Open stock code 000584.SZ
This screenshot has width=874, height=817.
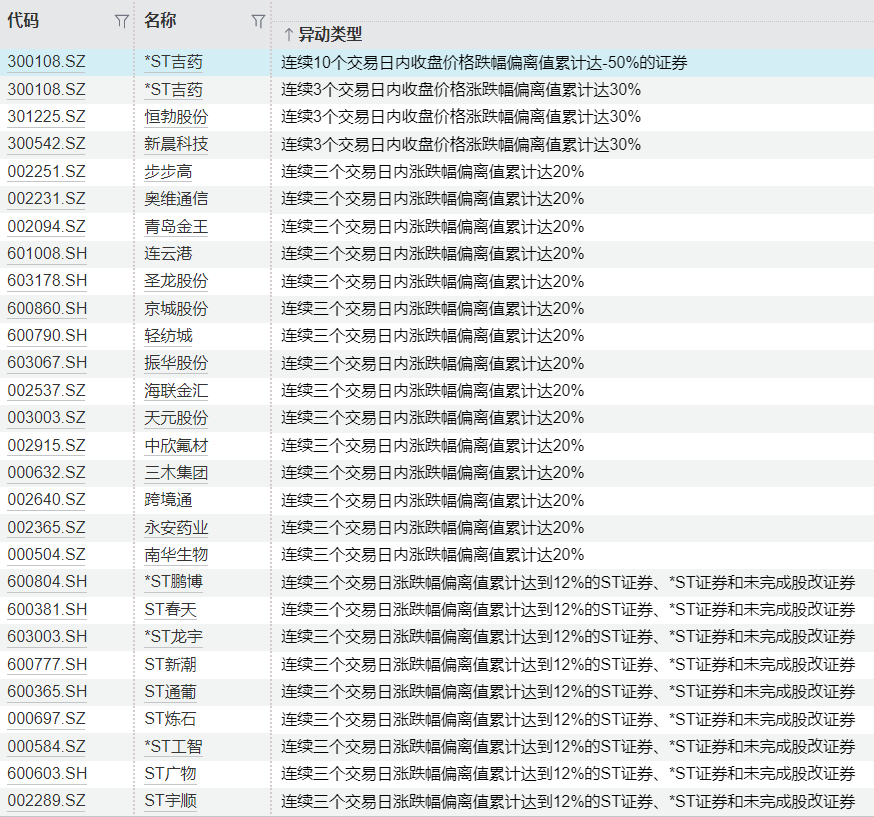46,746
